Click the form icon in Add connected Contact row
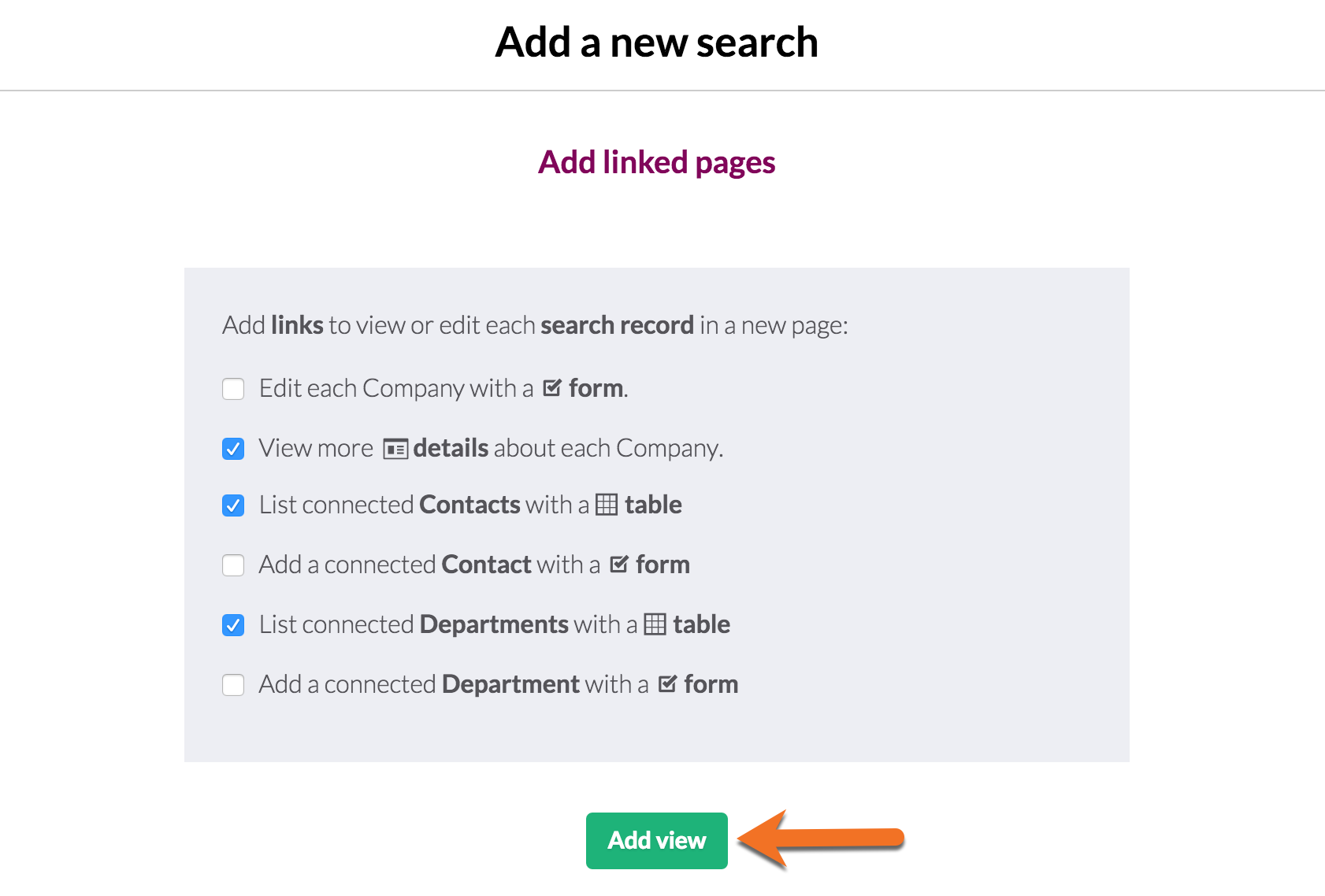The image size is (1325, 896). coord(619,564)
